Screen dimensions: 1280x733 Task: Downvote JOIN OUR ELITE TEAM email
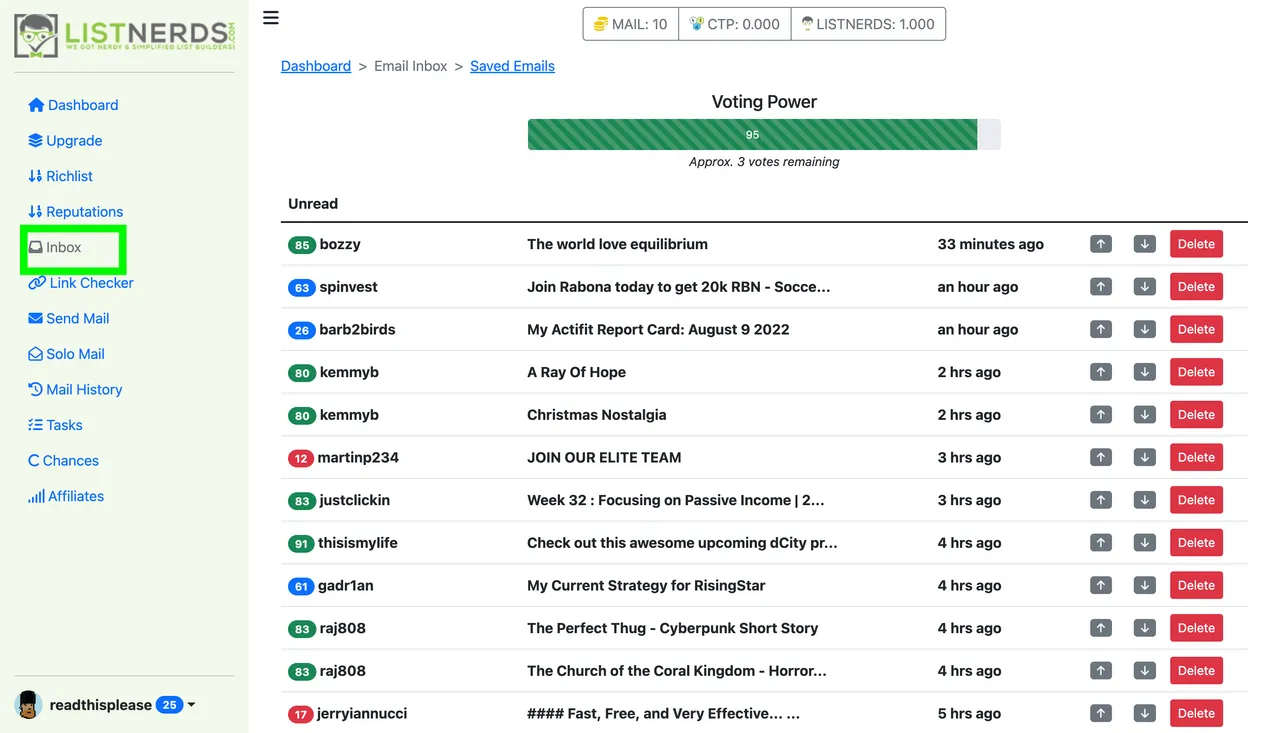pos(1145,457)
